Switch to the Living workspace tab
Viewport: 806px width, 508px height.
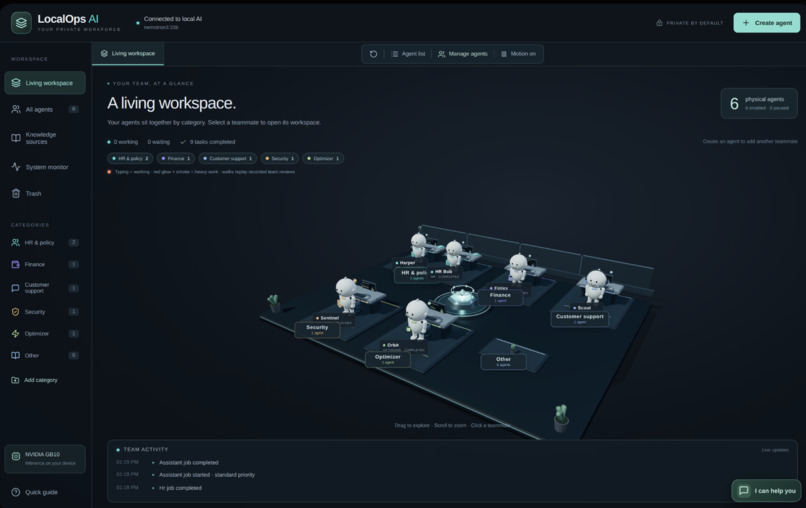coord(128,53)
